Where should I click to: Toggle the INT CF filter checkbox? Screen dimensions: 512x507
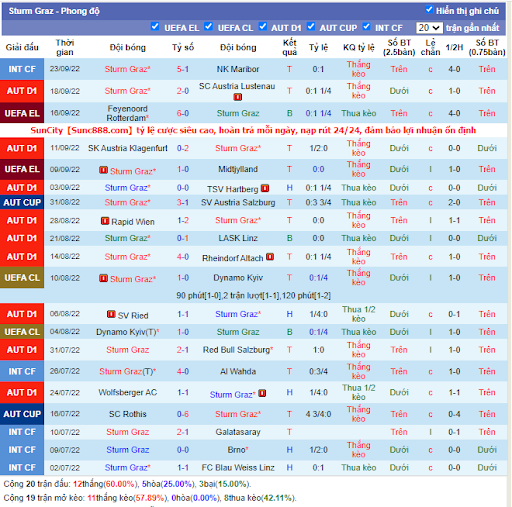[x=366, y=26]
